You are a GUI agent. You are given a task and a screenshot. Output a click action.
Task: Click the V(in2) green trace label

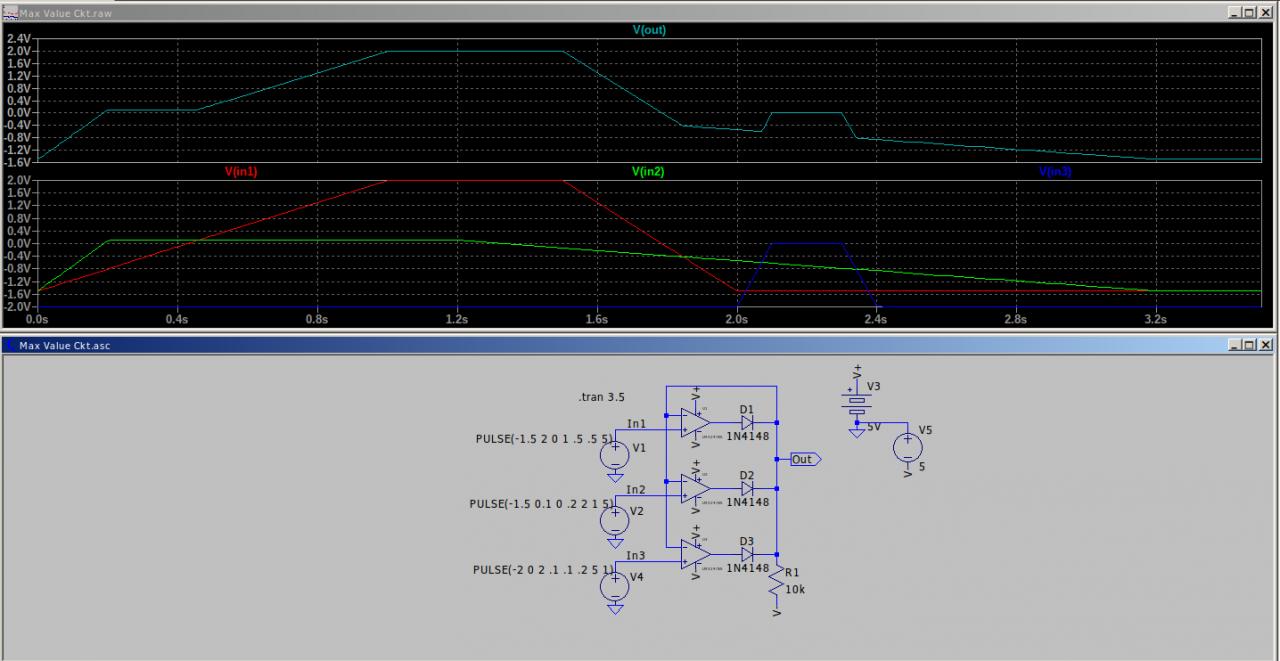(x=648, y=172)
